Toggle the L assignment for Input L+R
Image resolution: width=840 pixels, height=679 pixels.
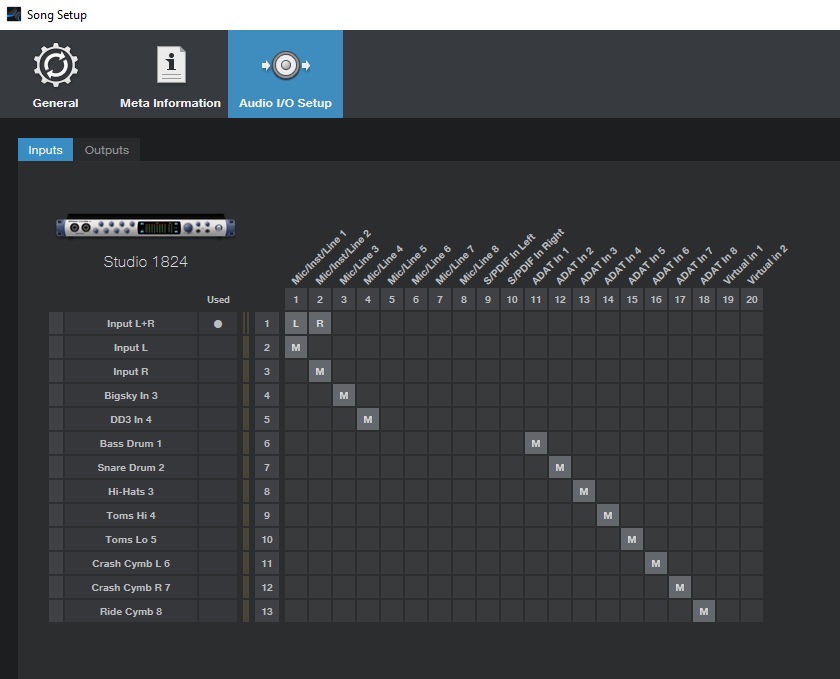(x=296, y=323)
